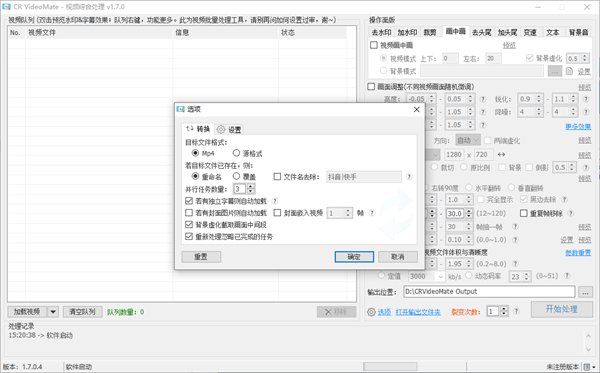Click 参数重置 link
Screen dimensions: 600x373
pos(578,252)
